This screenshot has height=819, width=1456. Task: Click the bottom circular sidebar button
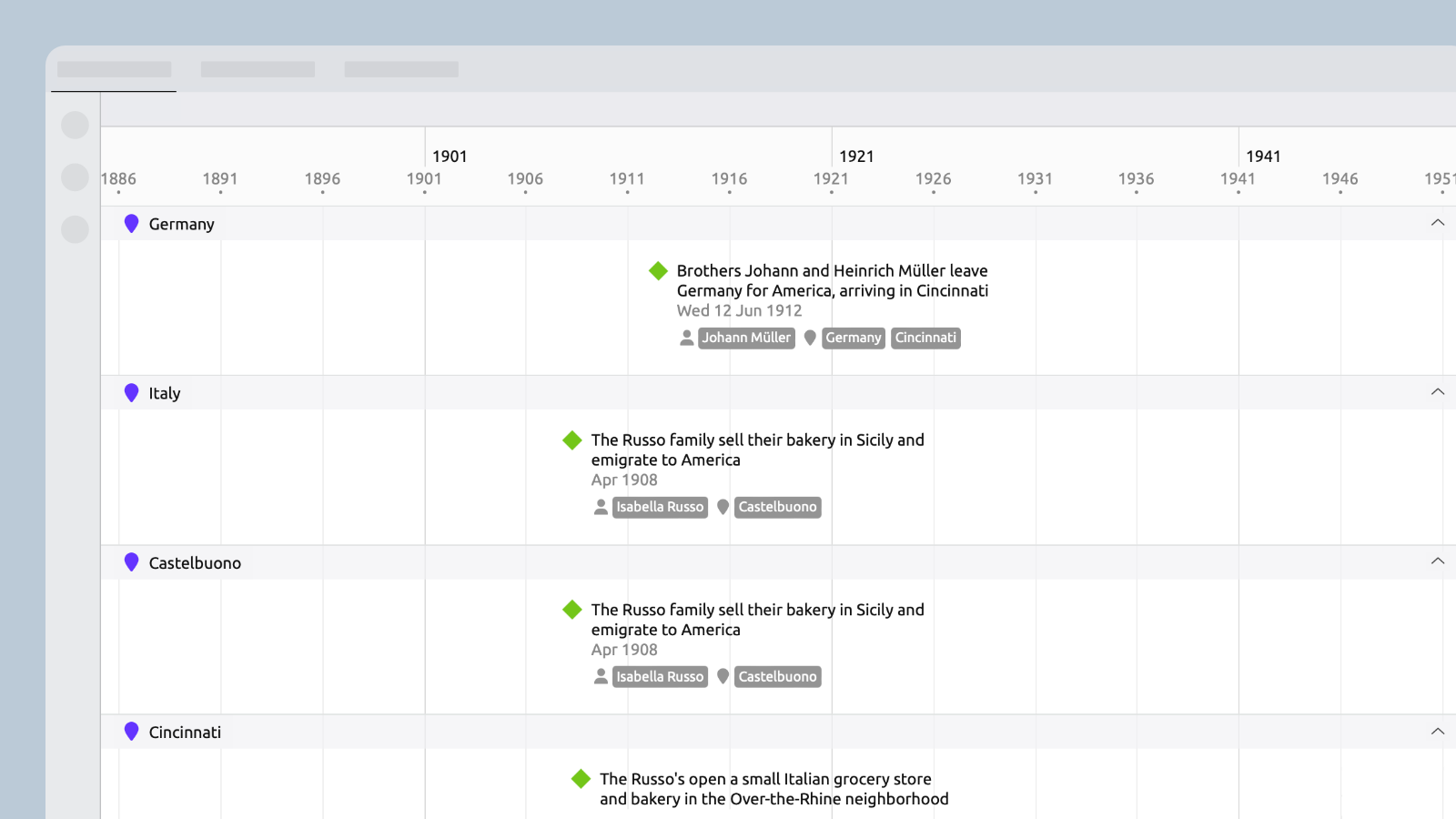(75, 229)
